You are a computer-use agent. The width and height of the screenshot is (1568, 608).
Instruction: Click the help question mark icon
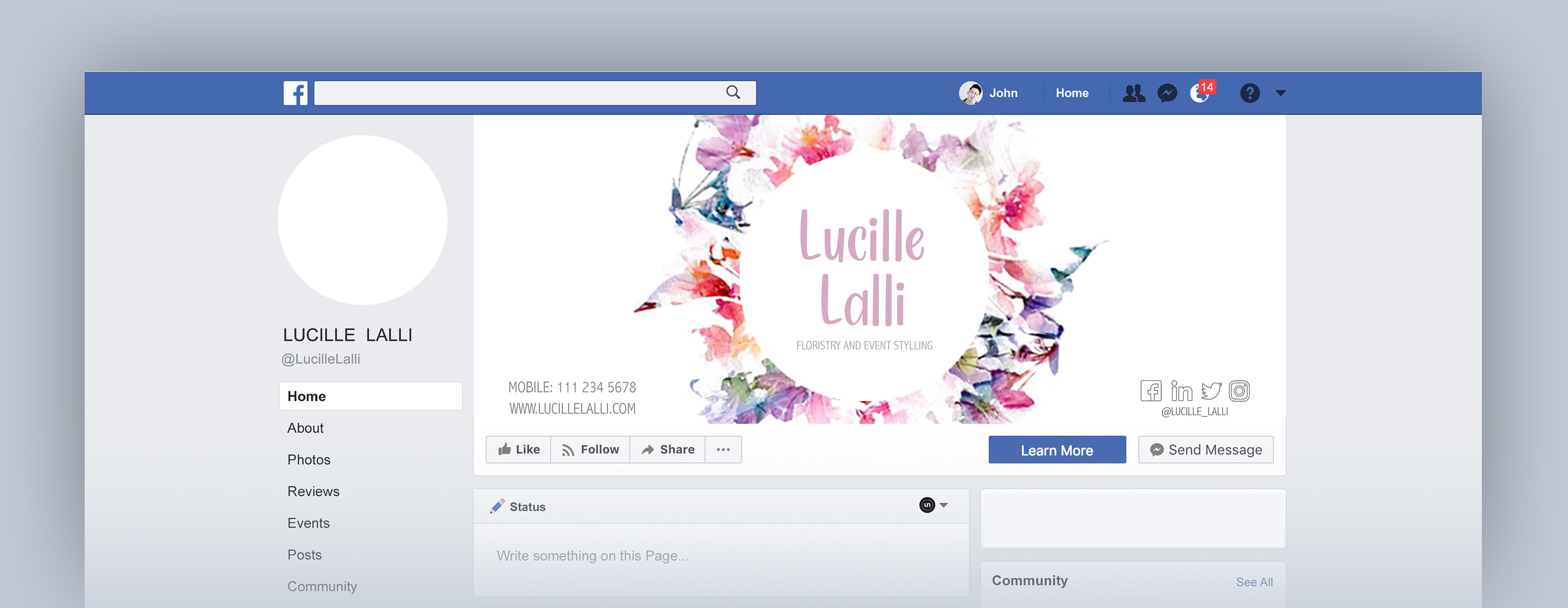coord(1249,93)
